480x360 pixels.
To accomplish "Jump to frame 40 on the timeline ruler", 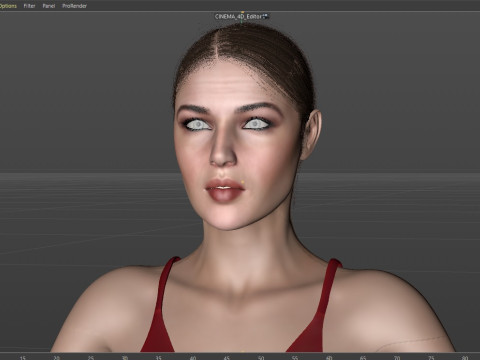I will tap(193, 358).
